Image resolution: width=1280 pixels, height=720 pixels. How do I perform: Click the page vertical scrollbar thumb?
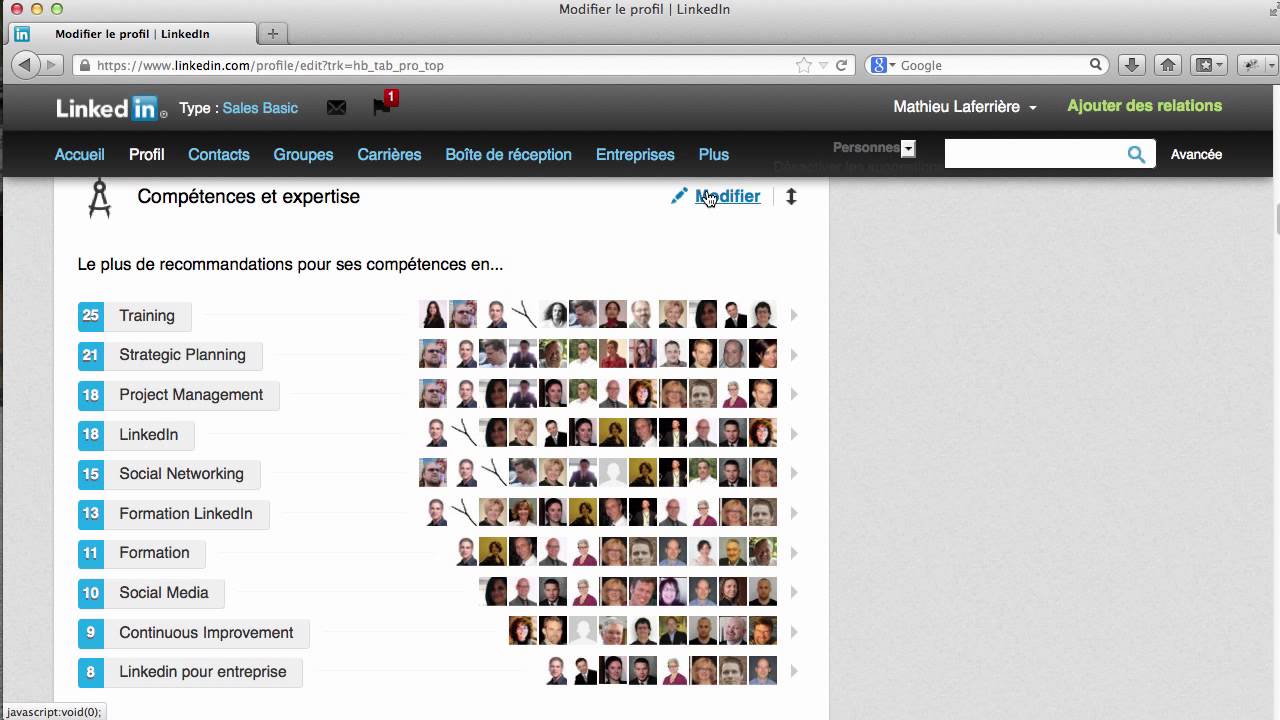(1278, 219)
